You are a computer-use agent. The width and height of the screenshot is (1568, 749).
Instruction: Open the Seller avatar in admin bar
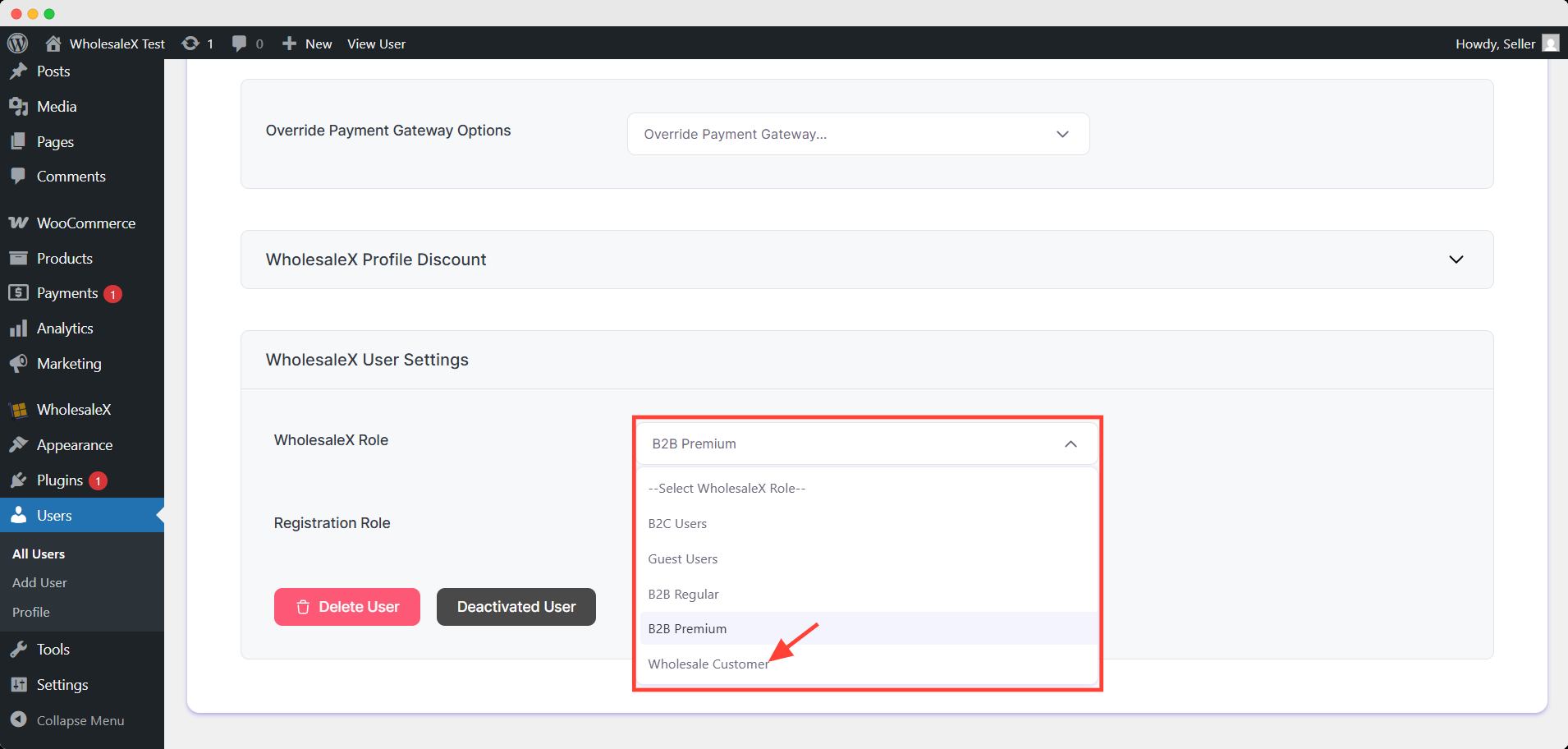(1551, 44)
